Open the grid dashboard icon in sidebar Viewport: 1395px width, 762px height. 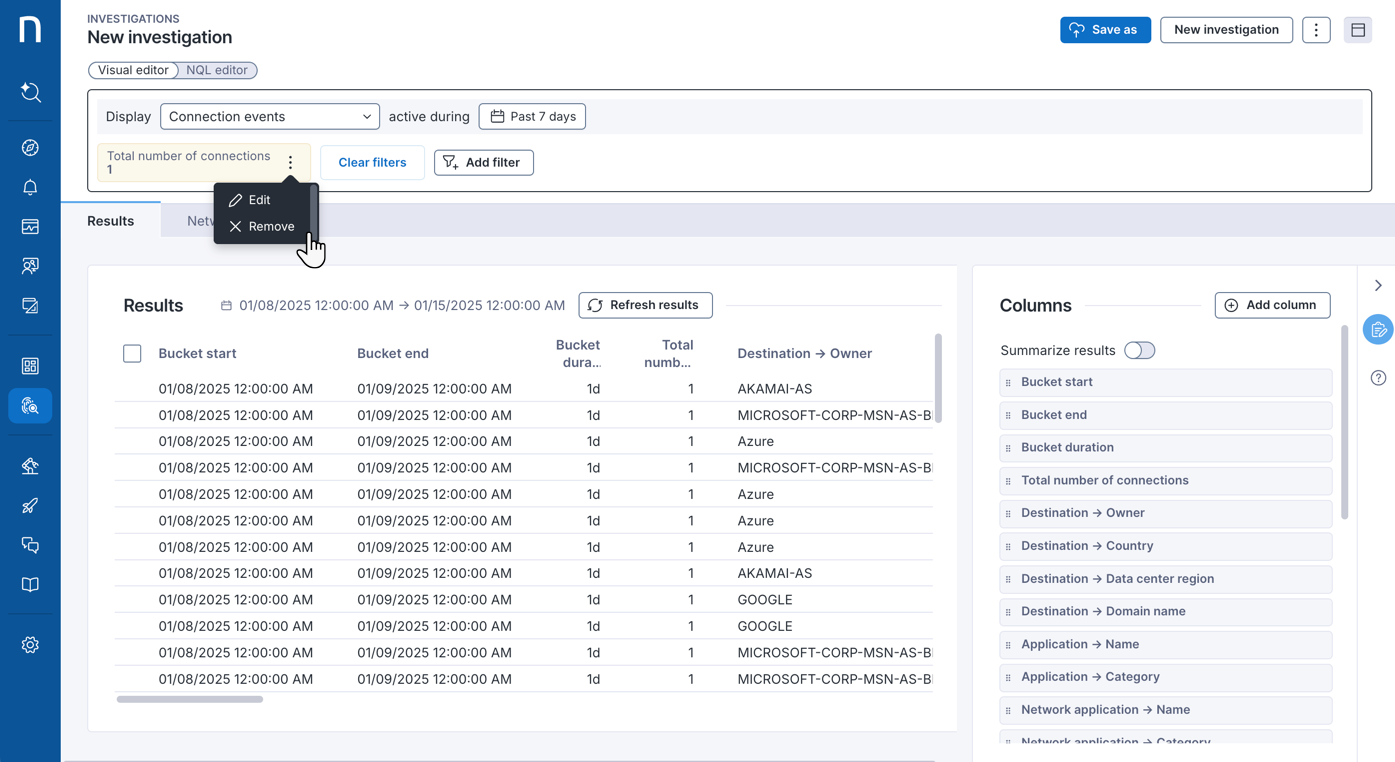pos(30,366)
